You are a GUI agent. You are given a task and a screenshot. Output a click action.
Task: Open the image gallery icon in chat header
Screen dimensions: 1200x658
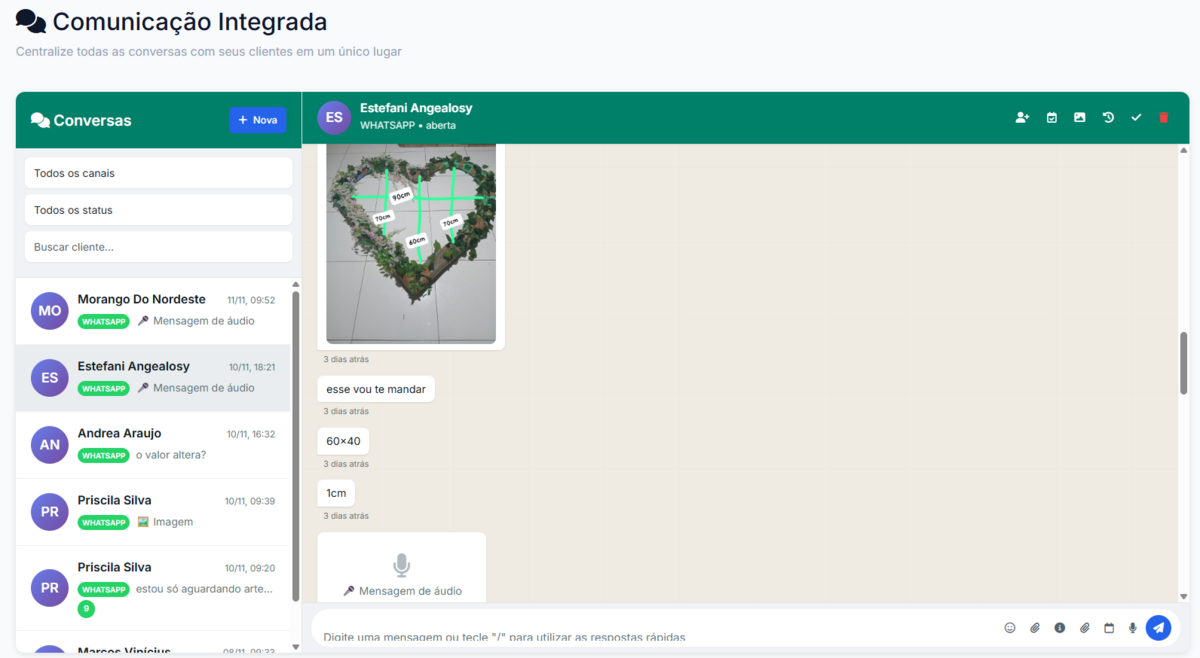click(1079, 118)
